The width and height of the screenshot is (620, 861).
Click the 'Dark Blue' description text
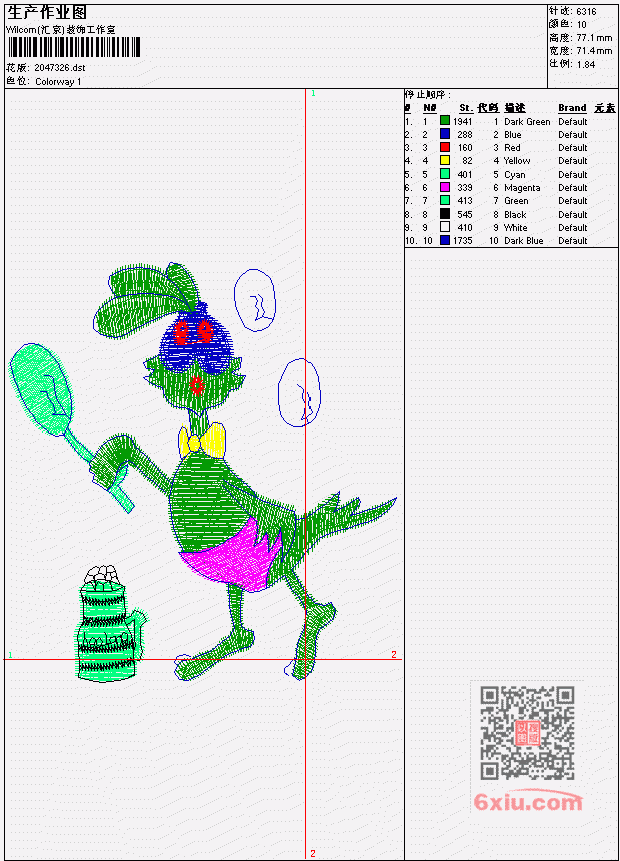[524, 241]
